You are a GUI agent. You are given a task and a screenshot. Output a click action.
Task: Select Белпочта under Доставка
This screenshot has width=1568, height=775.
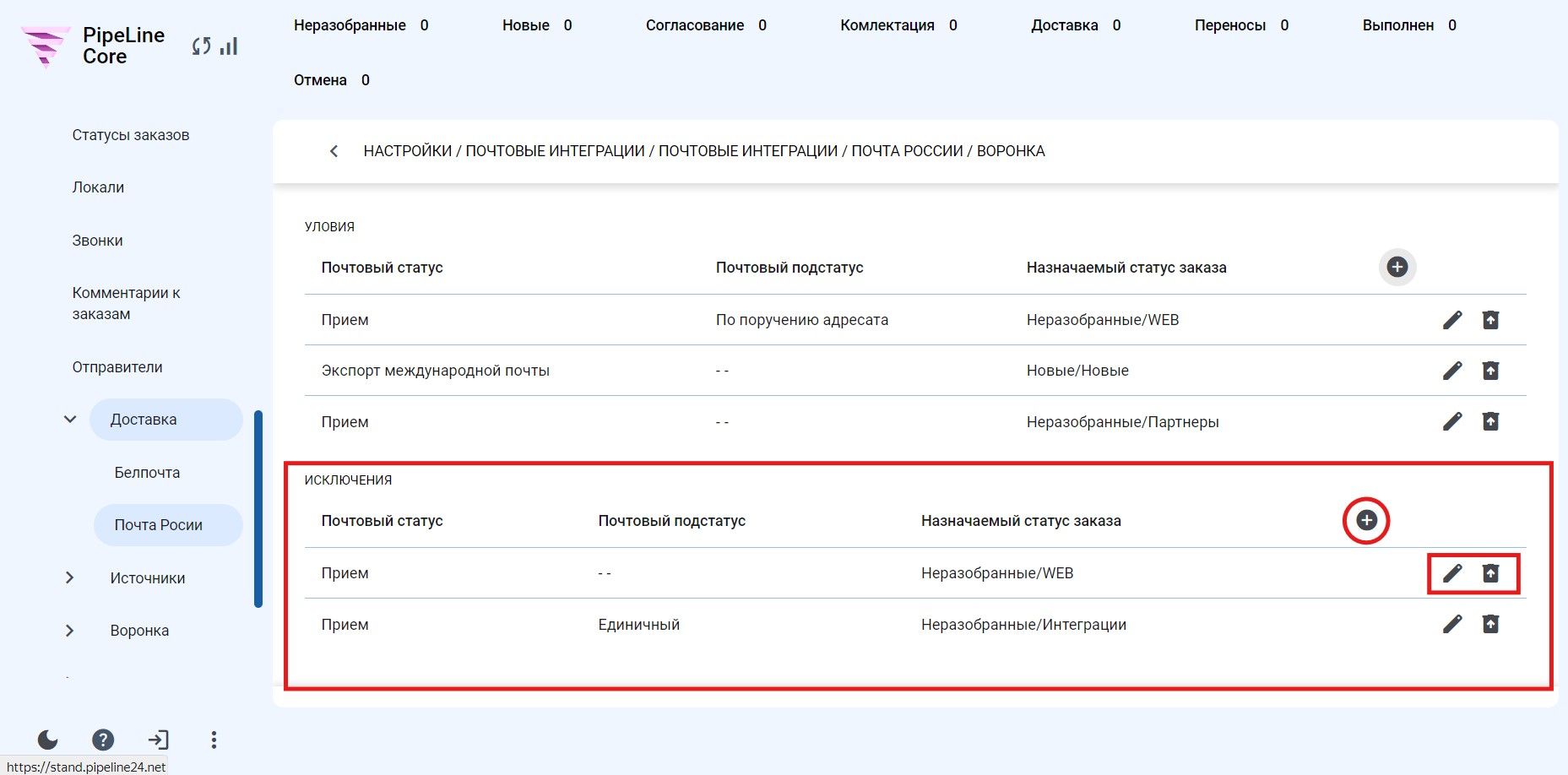[148, 473]
